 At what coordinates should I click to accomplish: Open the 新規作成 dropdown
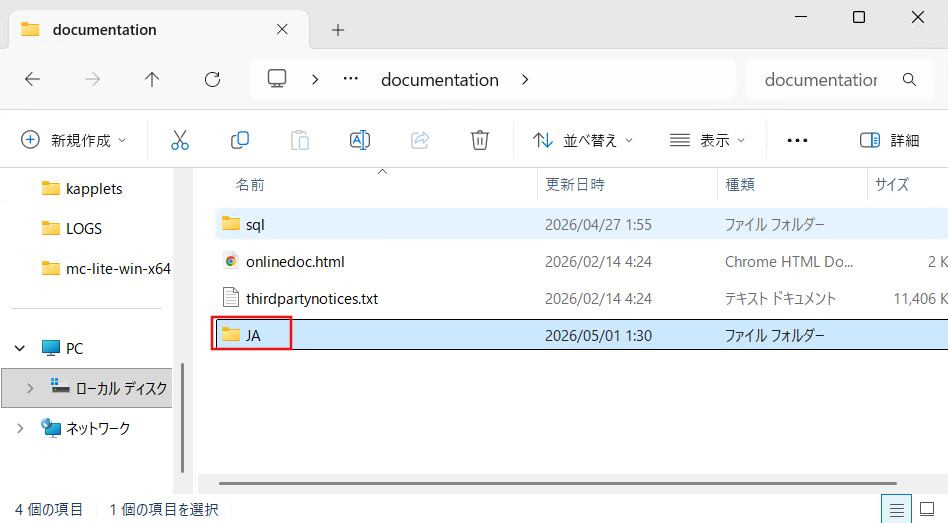tap(74, 140)
